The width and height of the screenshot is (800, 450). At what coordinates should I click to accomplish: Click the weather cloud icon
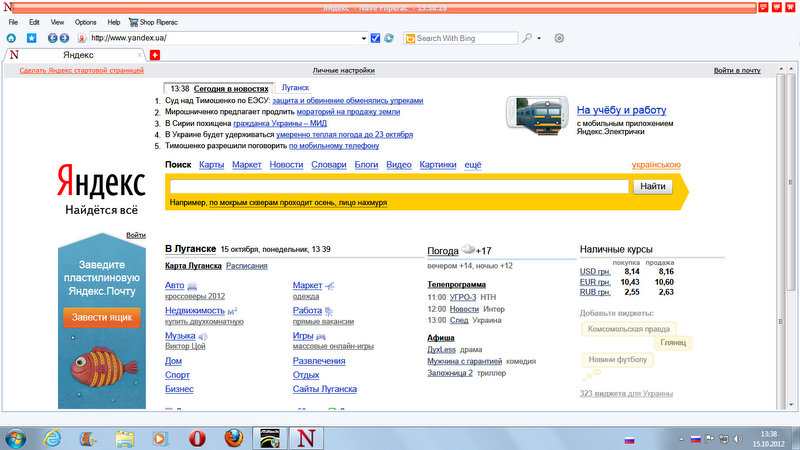[468, 249]
